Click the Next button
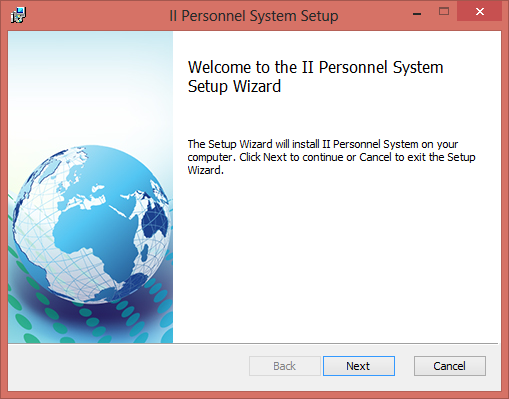 pos(359,366)
